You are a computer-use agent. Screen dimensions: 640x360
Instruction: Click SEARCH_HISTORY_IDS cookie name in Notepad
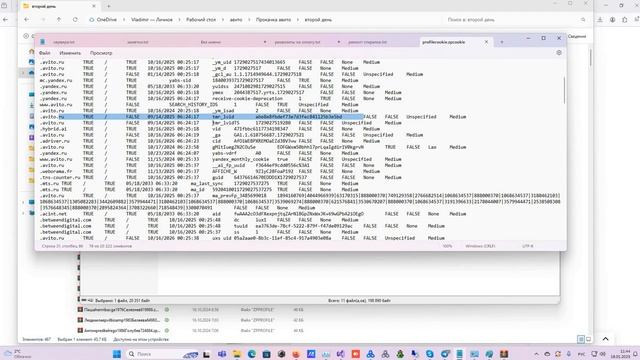point(193,104)
